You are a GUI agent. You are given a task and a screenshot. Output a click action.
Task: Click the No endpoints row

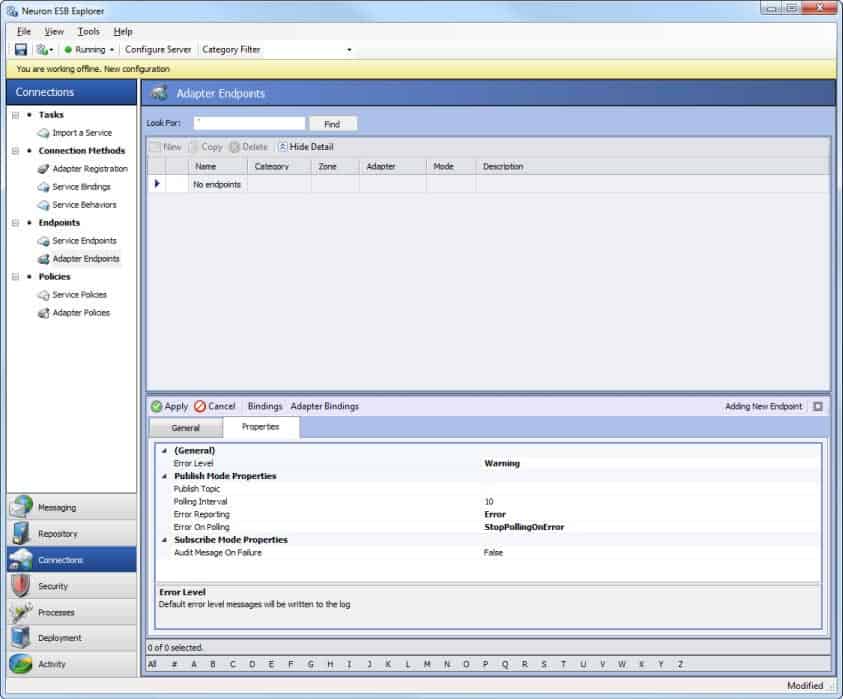tap(488, 184)
